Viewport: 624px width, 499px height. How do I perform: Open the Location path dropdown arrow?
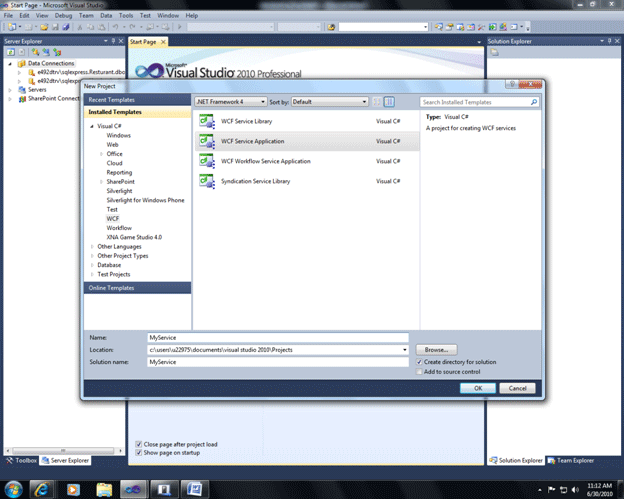405,350
